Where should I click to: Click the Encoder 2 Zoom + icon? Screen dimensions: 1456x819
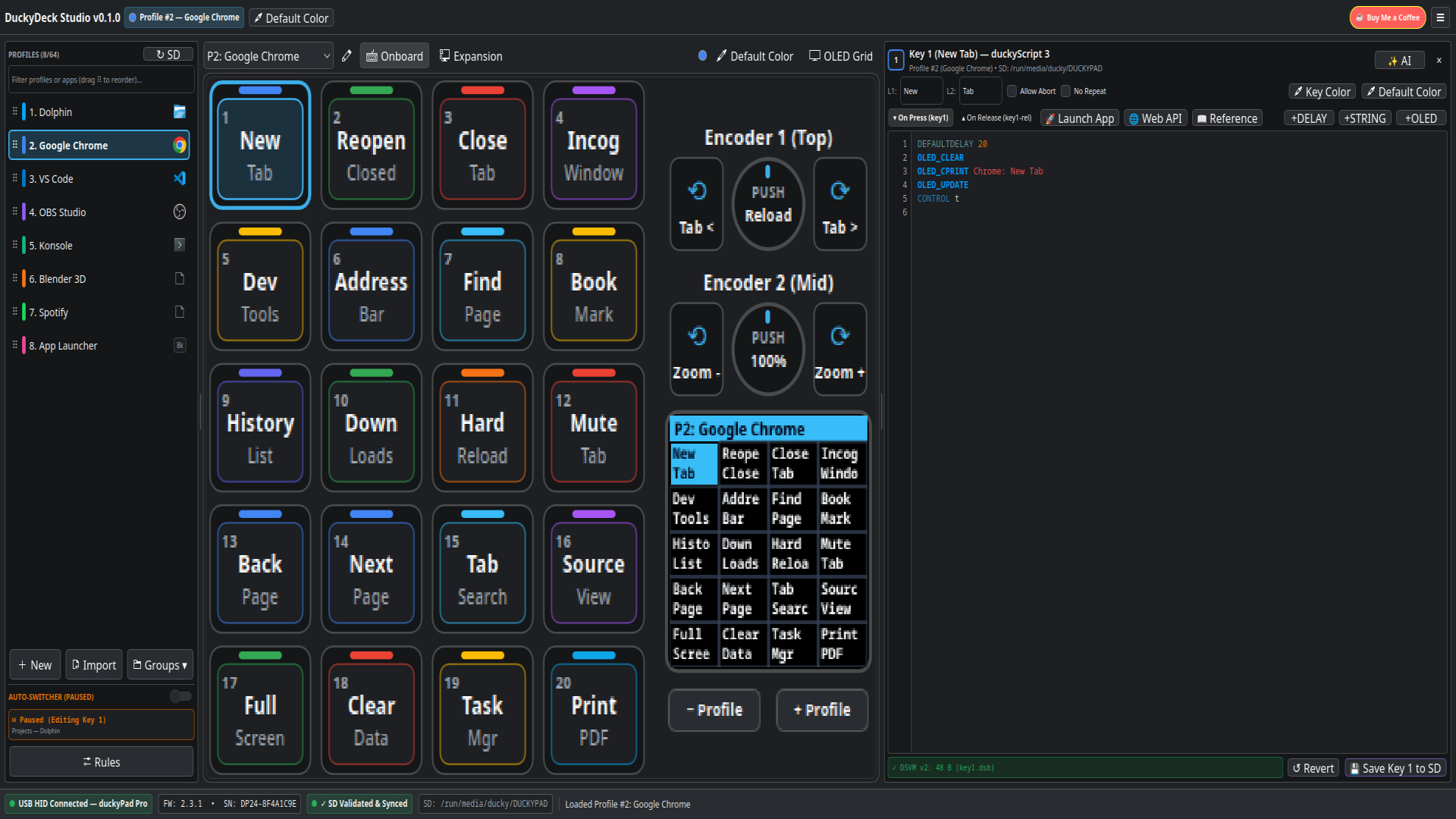click(x=839, y=336)
